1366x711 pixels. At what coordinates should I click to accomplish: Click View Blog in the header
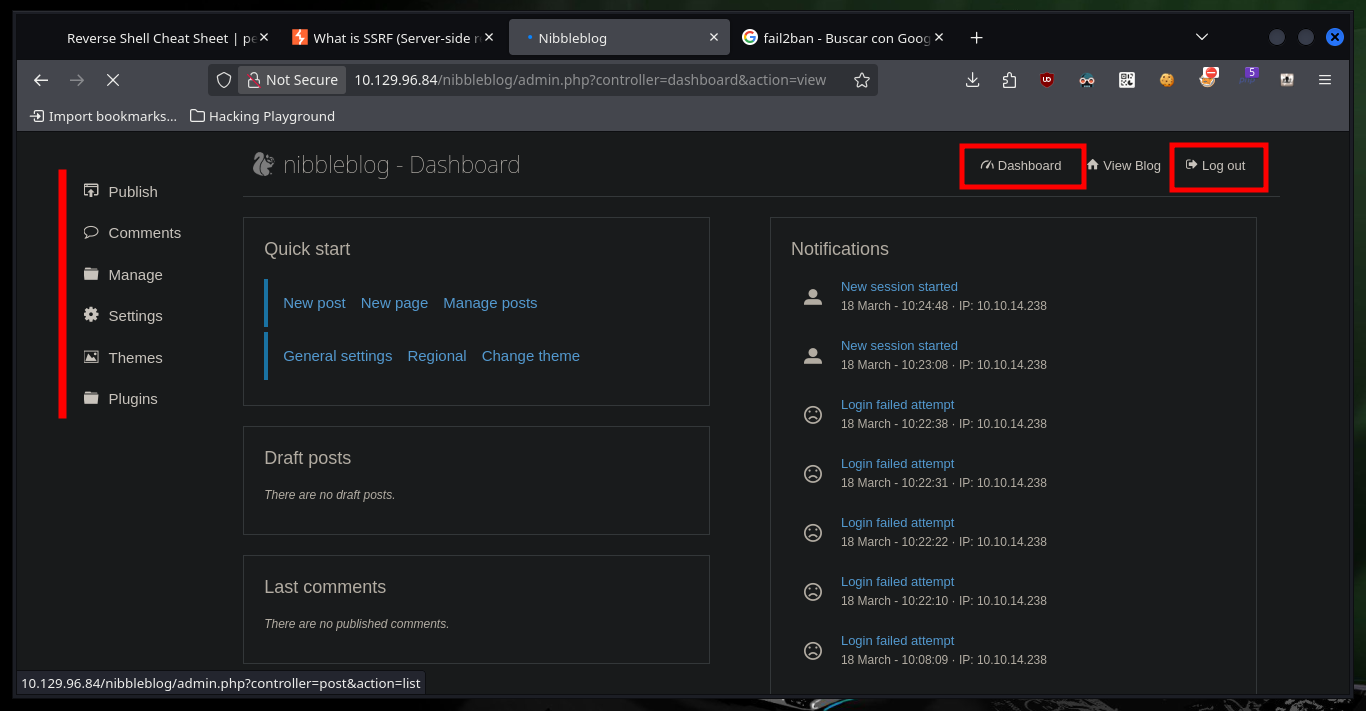[x=1124, y=165]
